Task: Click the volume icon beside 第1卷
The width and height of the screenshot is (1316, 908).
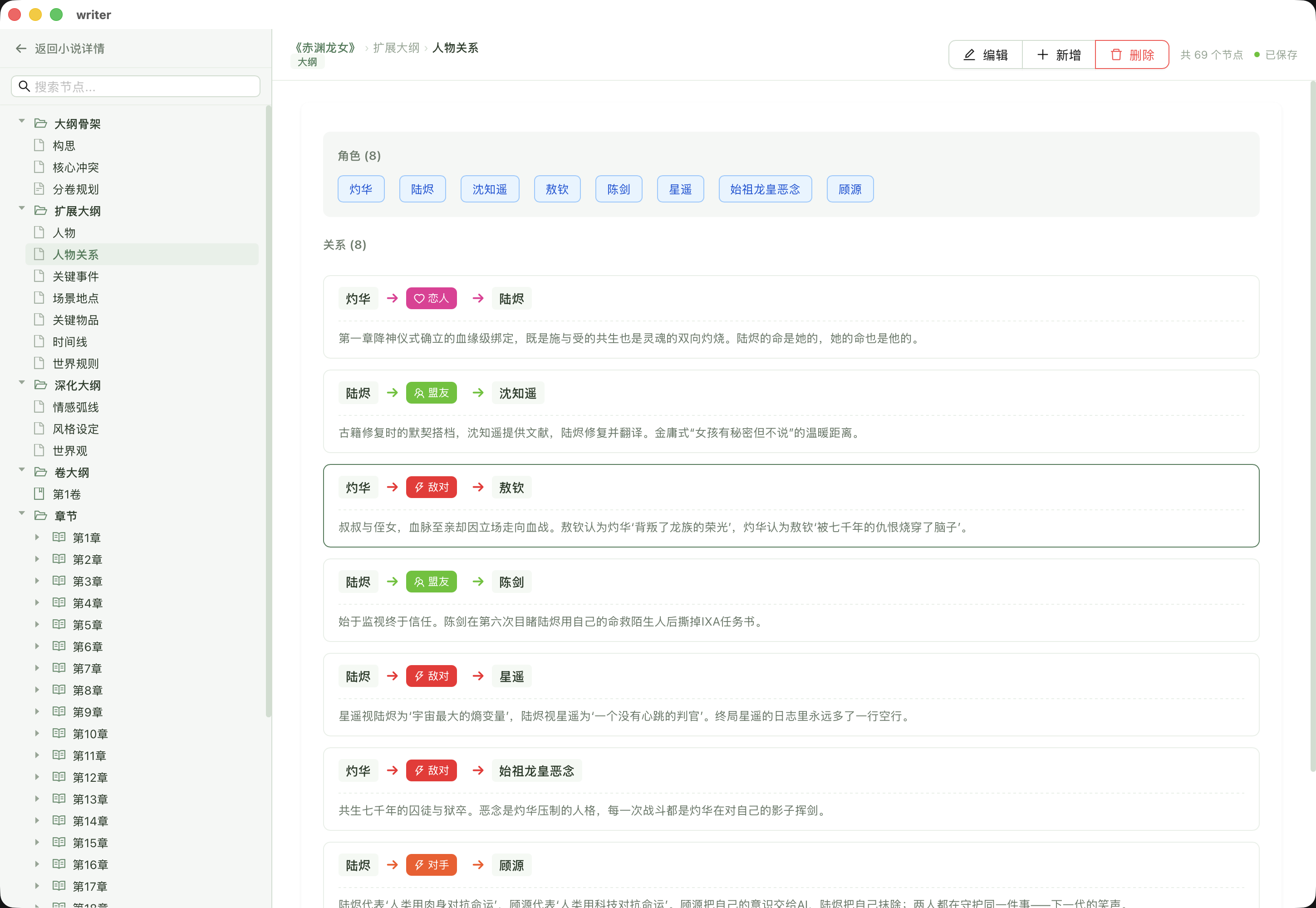Action: click(x=39, y=494)
